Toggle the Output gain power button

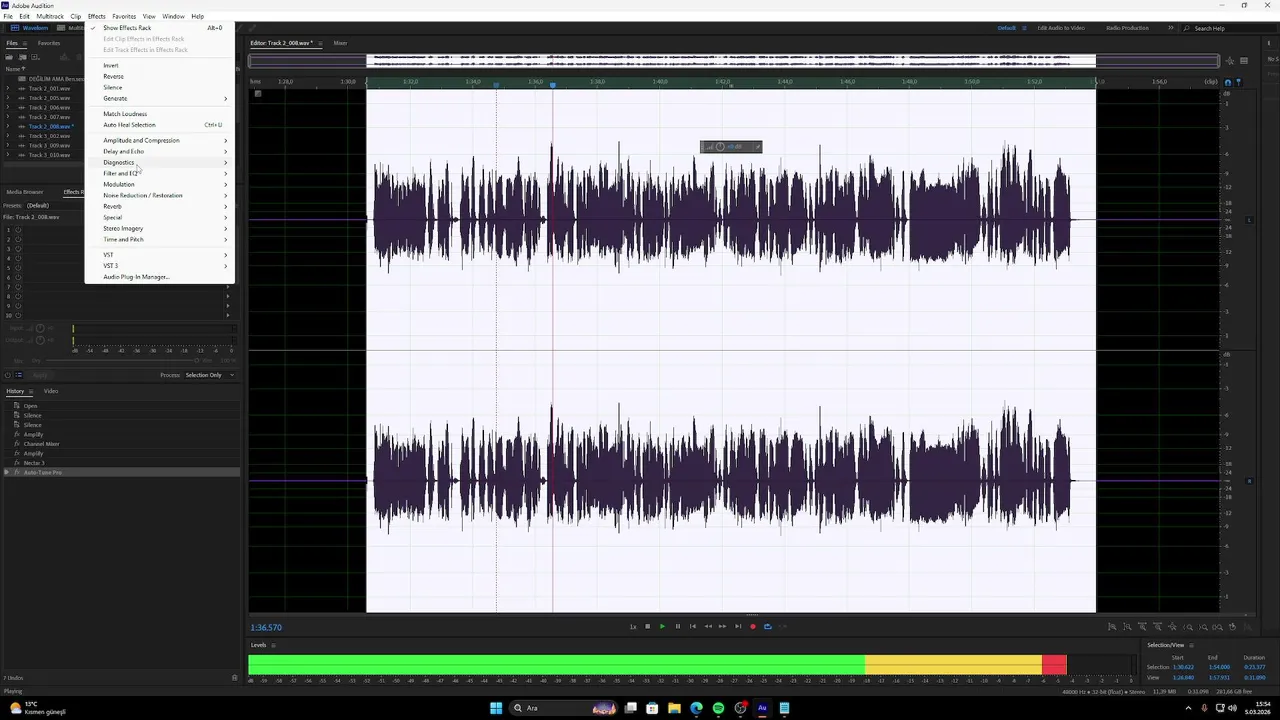41,341
